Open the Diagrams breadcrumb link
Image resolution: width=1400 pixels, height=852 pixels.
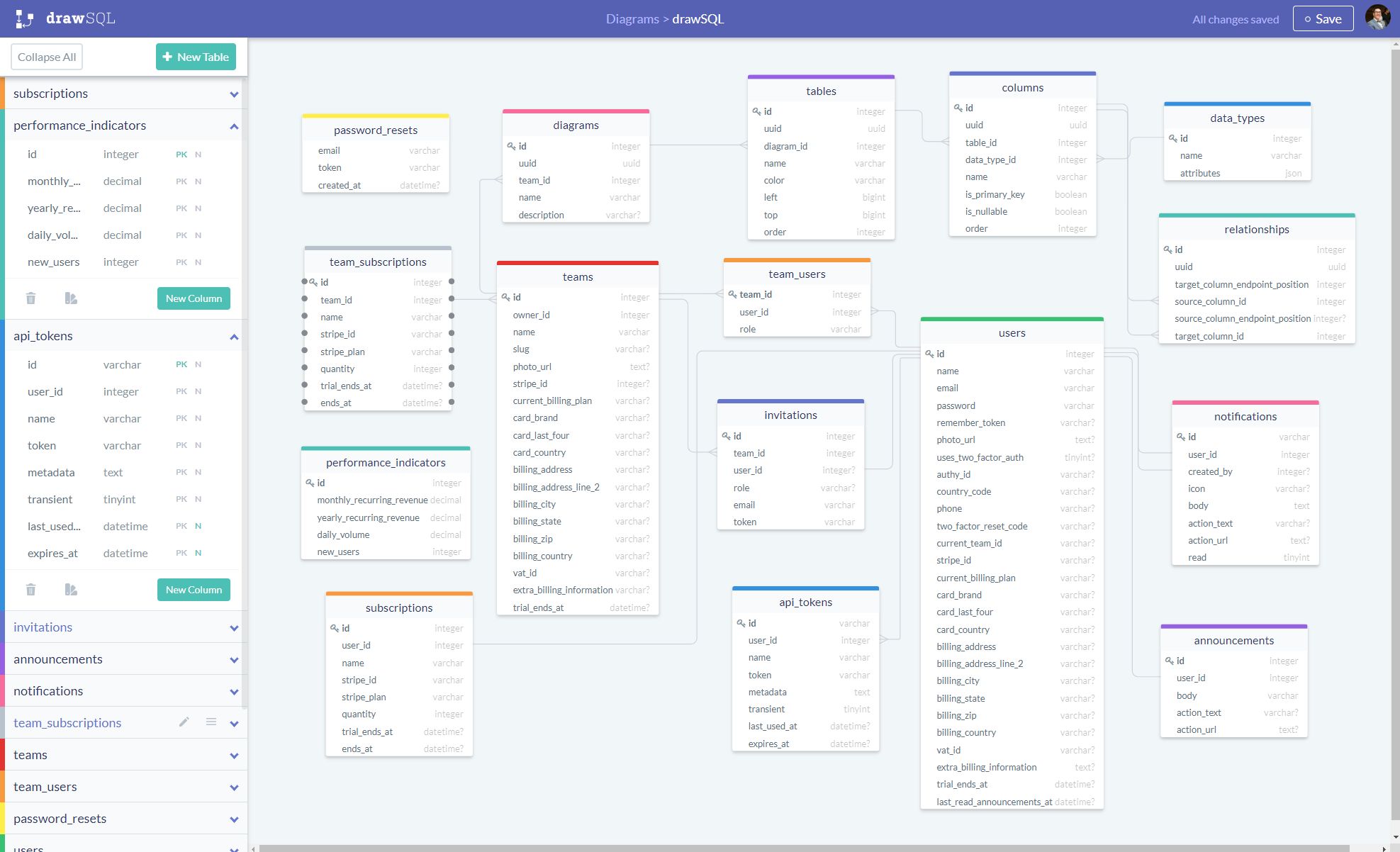coord(632,18)
